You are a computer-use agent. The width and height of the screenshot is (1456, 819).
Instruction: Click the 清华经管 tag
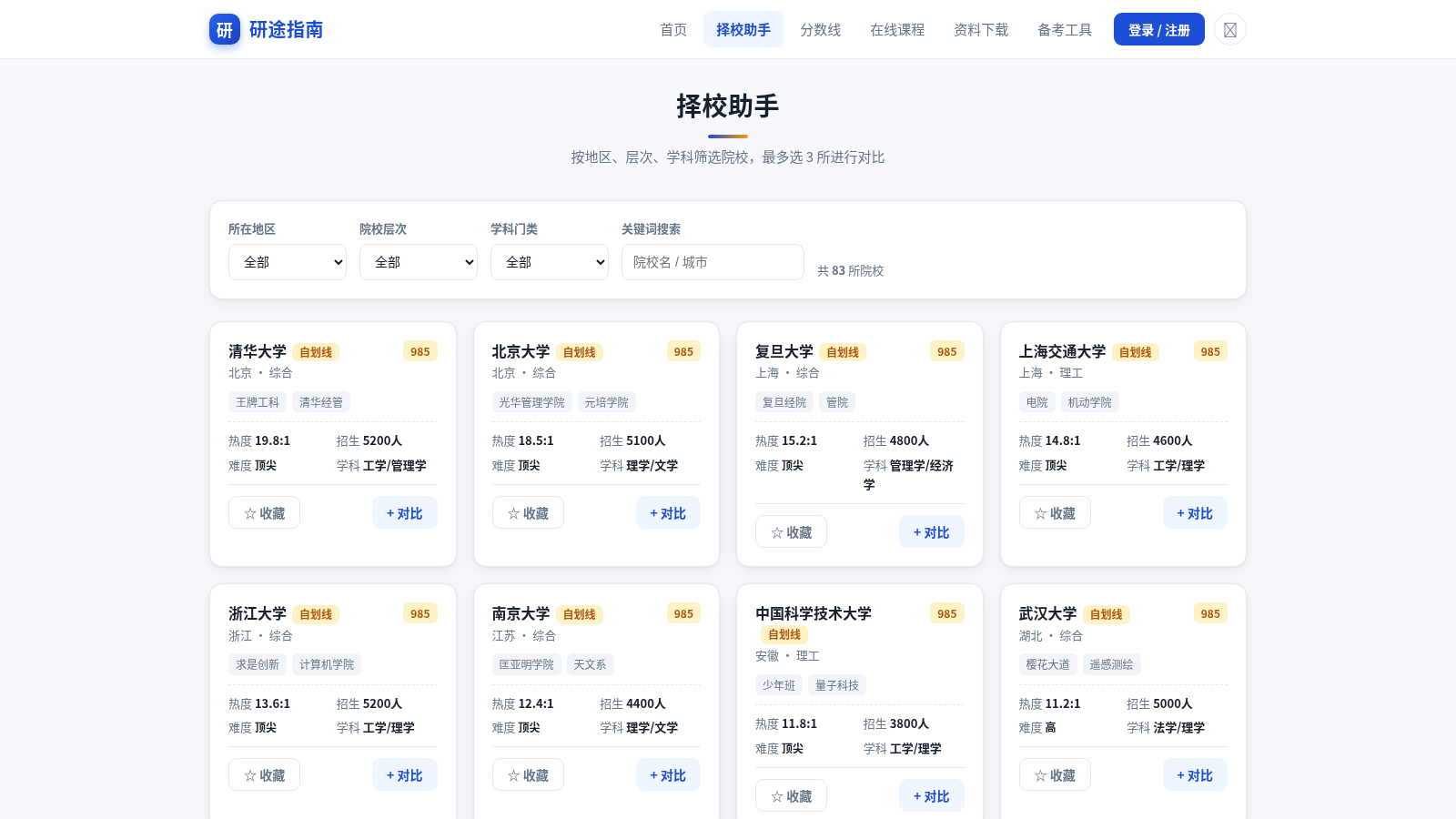(x=321, y=402)
